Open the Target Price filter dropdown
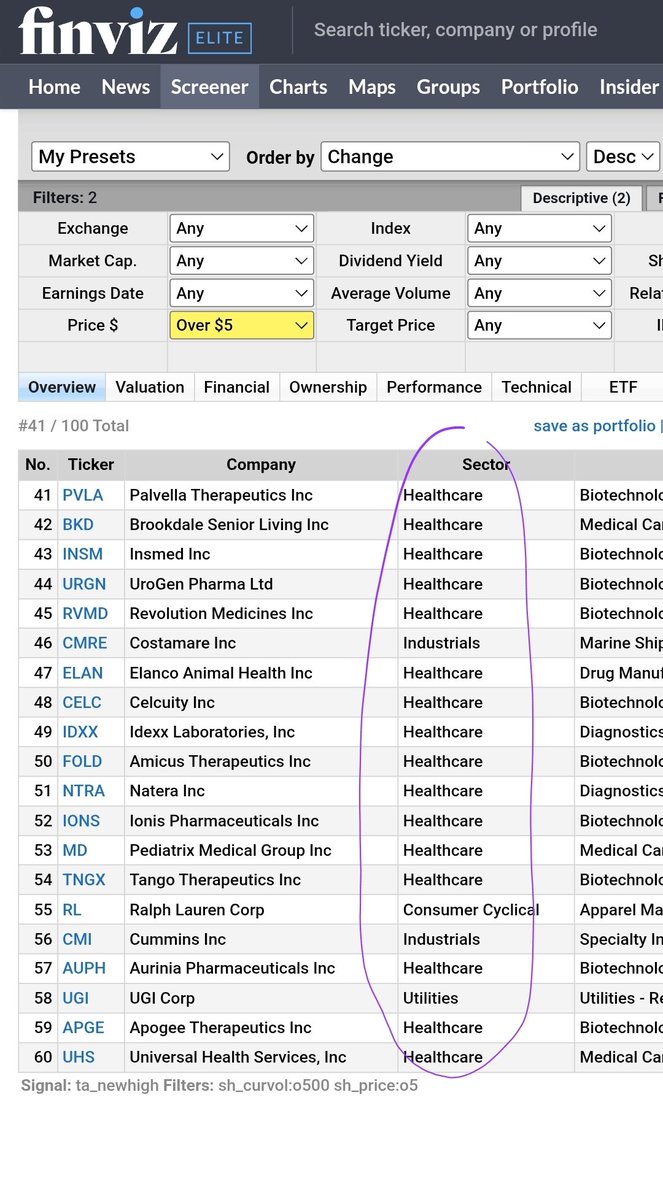Image resolution: width=663 pixels, height=1200 pixels. [x=539, y=325]
